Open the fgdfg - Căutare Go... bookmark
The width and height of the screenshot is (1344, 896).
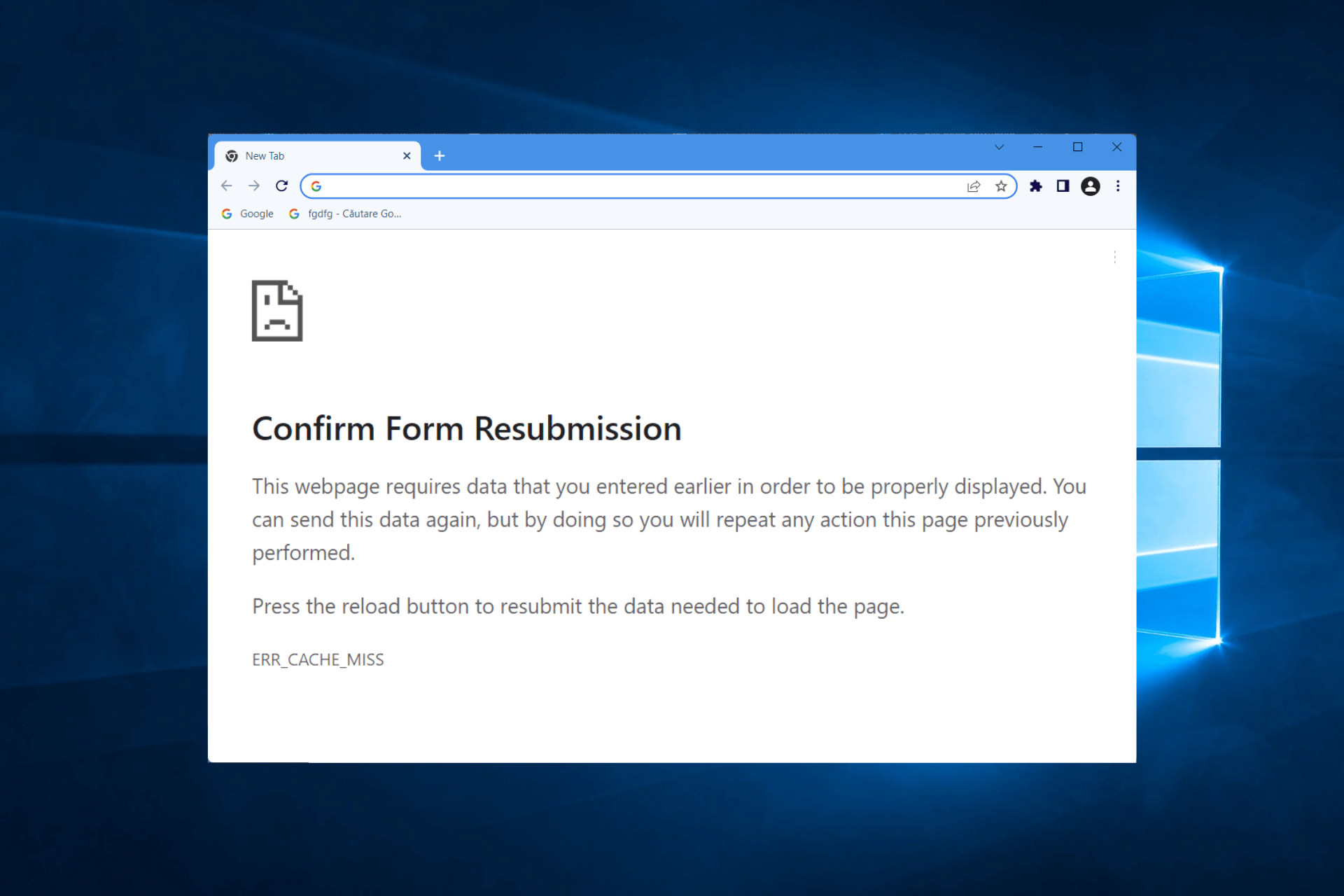click(x=346, y=213)
